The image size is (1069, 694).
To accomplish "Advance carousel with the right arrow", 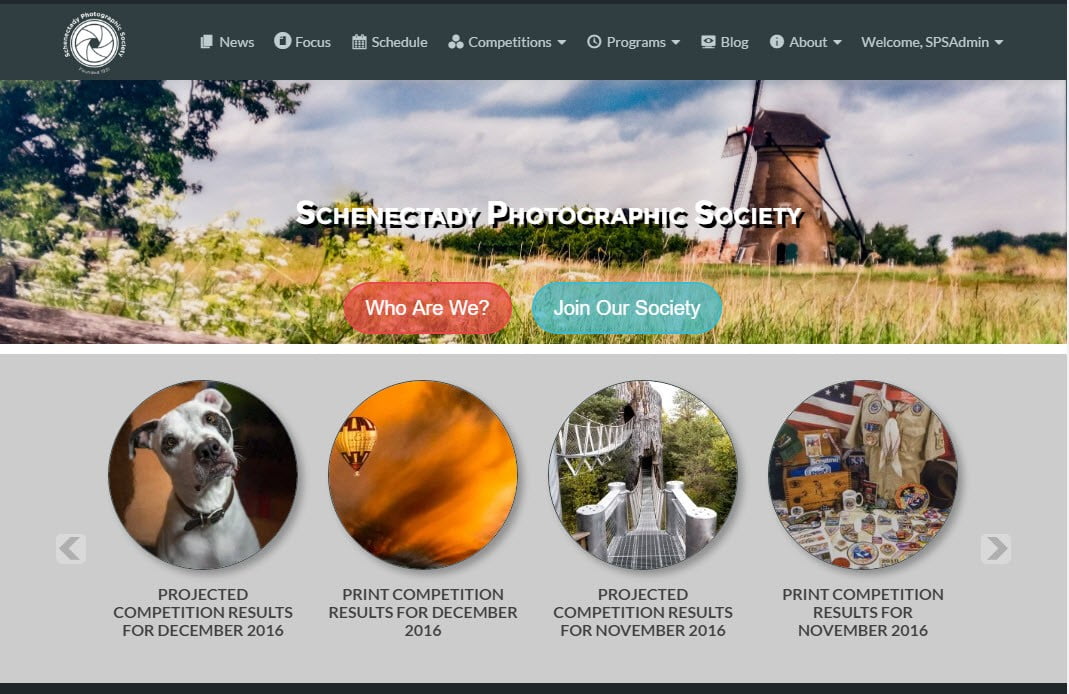I will pyautogui.click(x=995, y=548).
